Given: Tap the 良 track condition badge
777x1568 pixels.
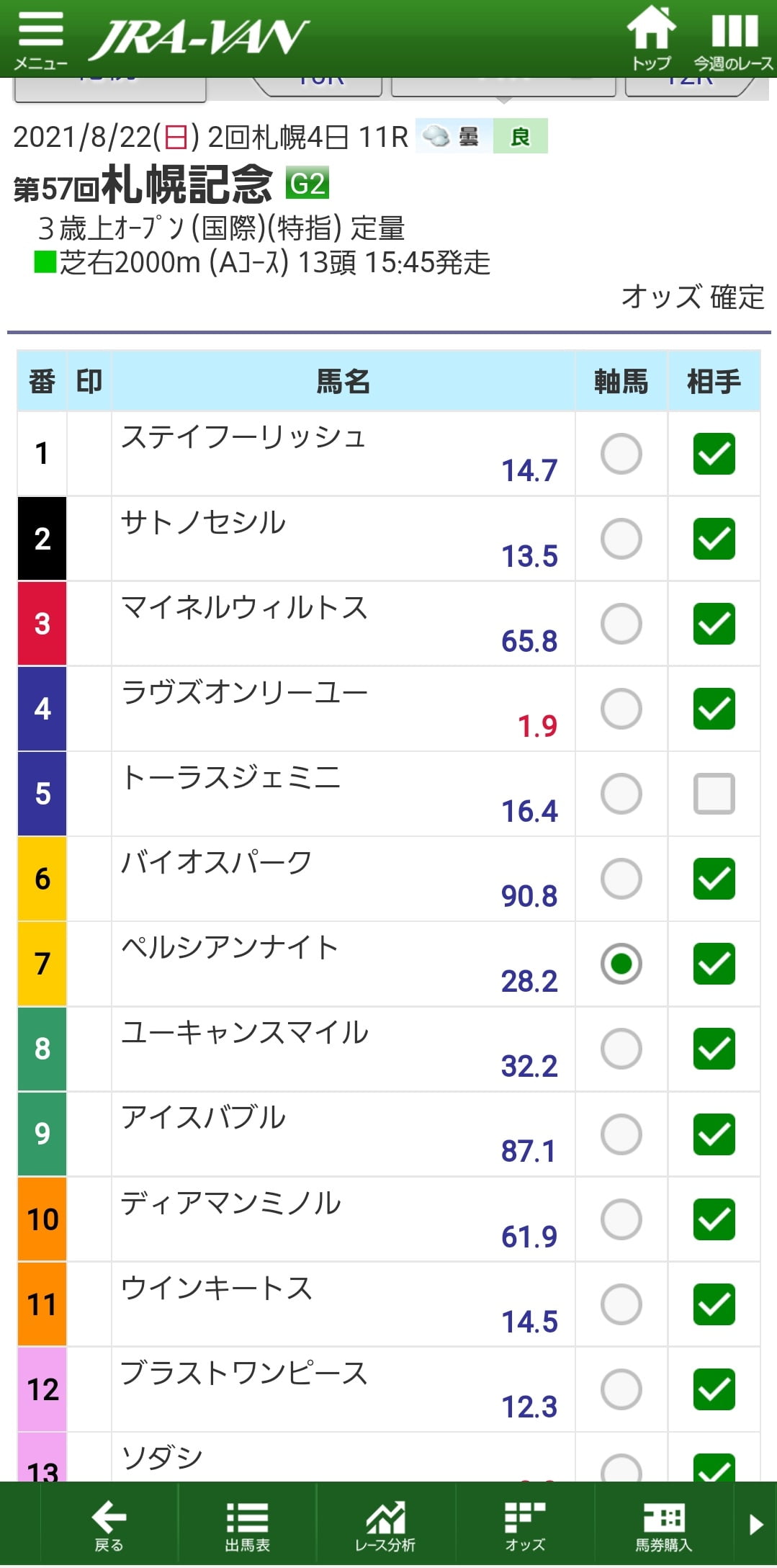Looking at the screenshot, I should (520, 136).
